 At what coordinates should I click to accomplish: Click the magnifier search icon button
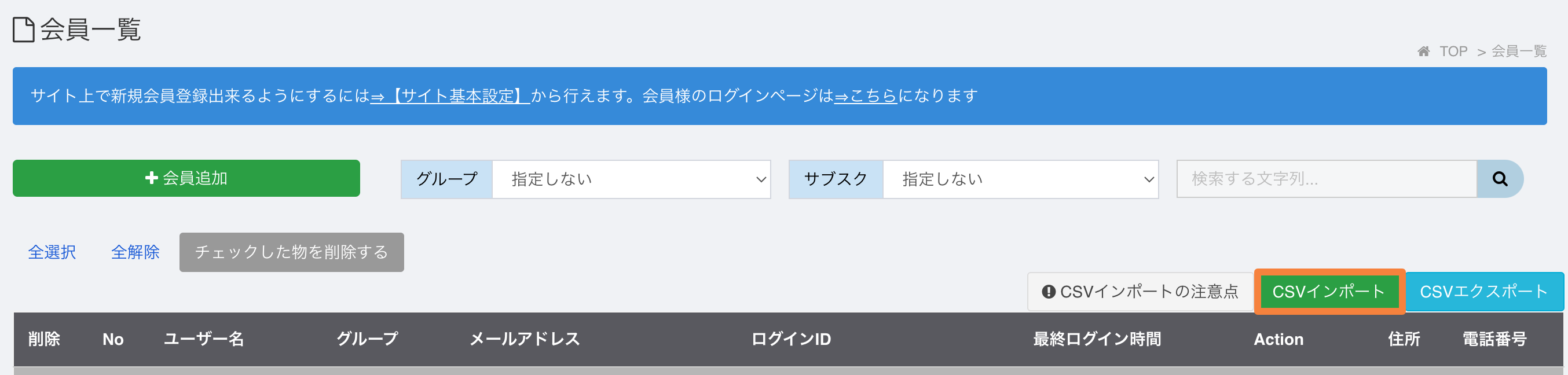pyautogui.click(x=1500, y=179)
